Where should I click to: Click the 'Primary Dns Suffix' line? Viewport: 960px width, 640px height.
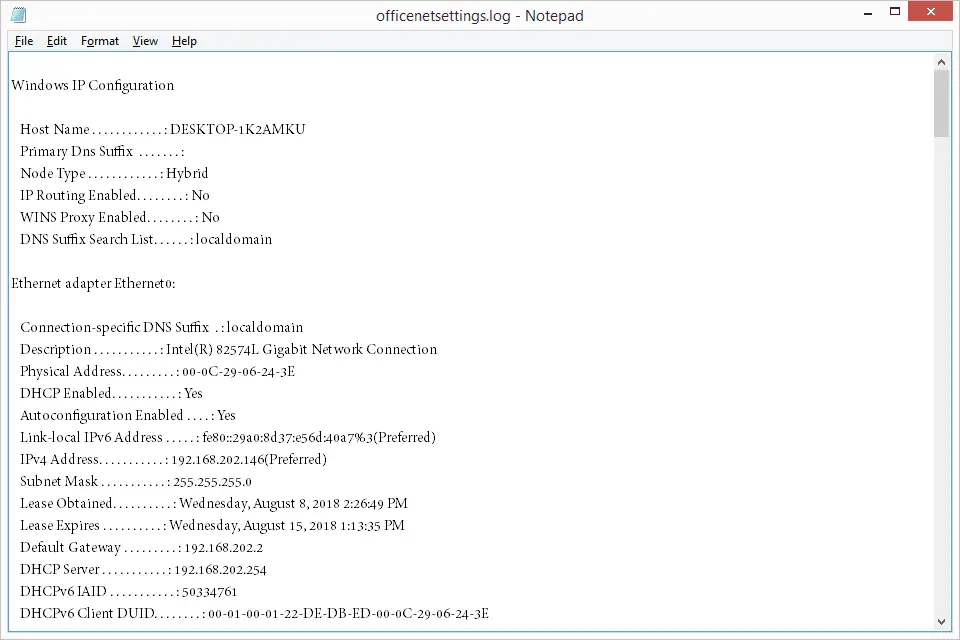click(102, 151)
